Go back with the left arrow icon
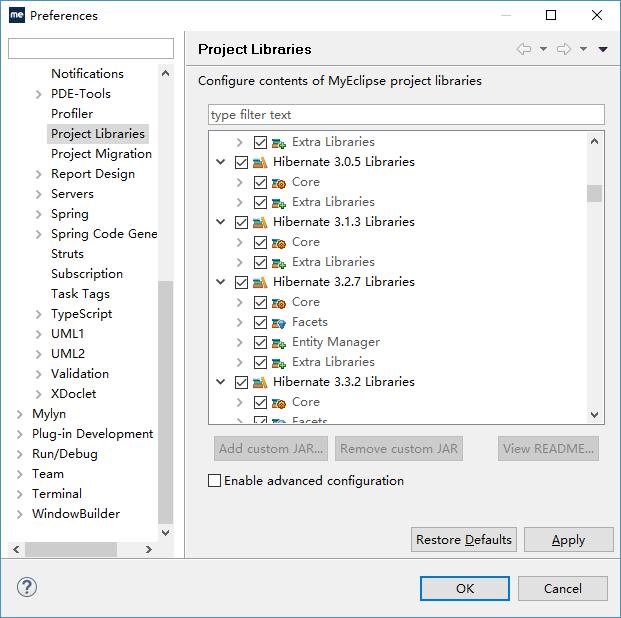The height and width of the screenshot is (618, 621). tap(524, 49)
